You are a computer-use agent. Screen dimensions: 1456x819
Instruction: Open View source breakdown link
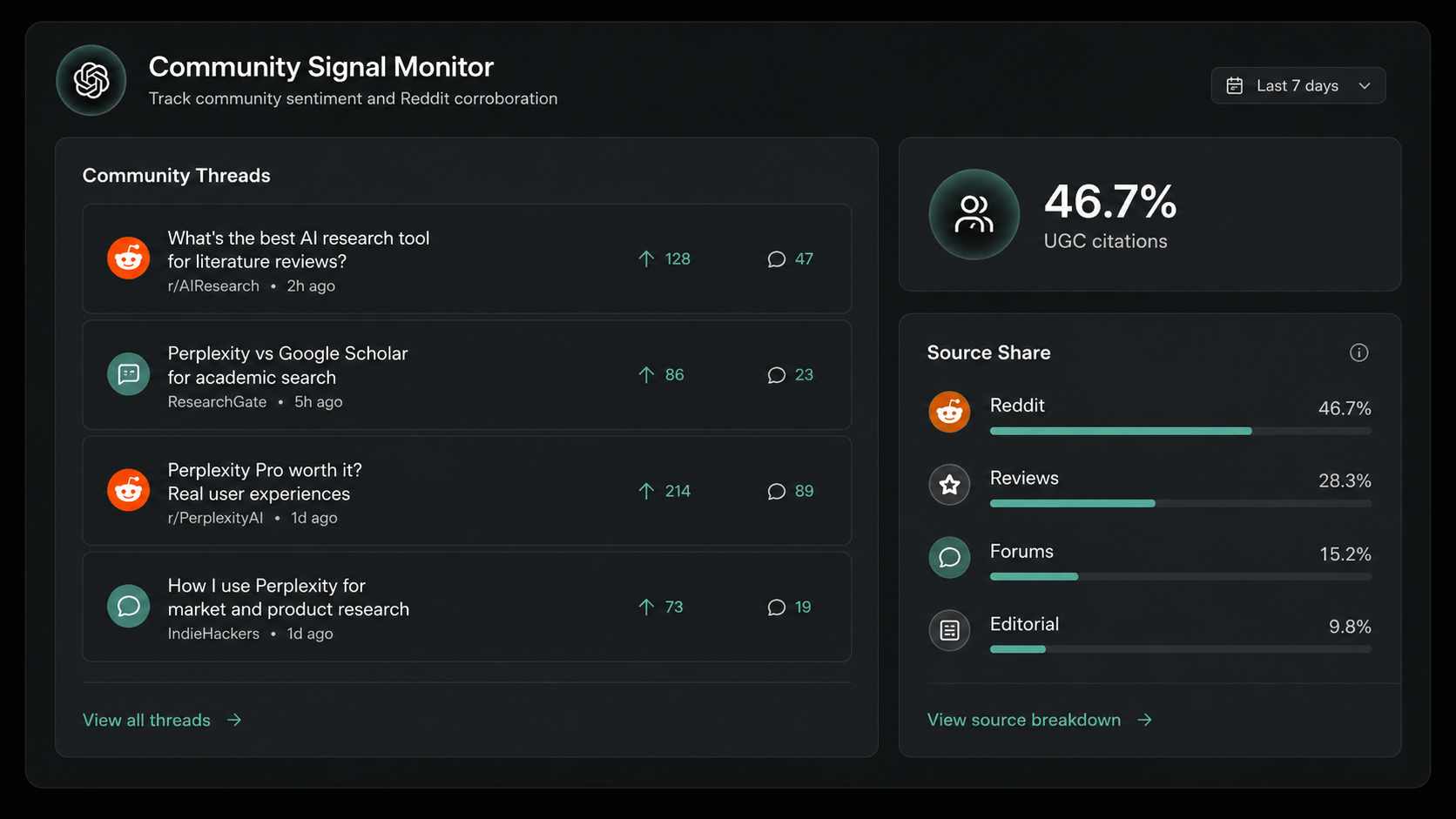click(x=1024, y=720)
